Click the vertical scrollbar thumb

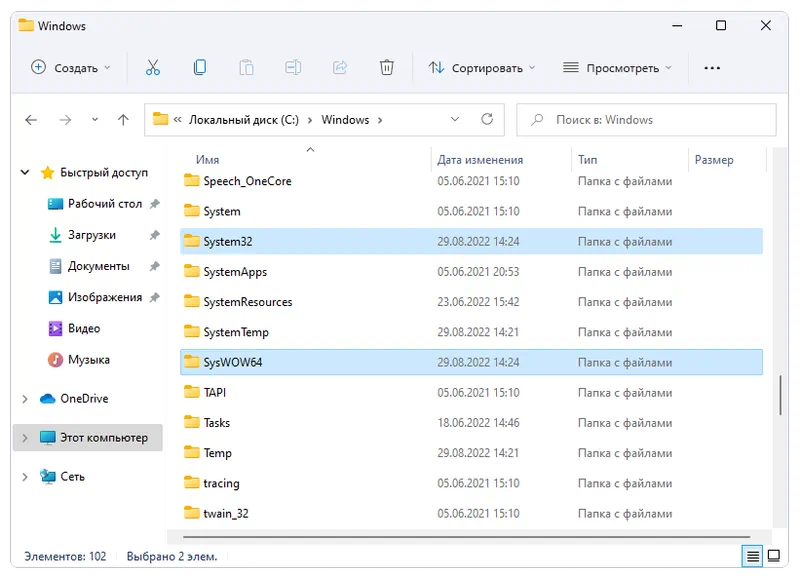pos(780,395)
